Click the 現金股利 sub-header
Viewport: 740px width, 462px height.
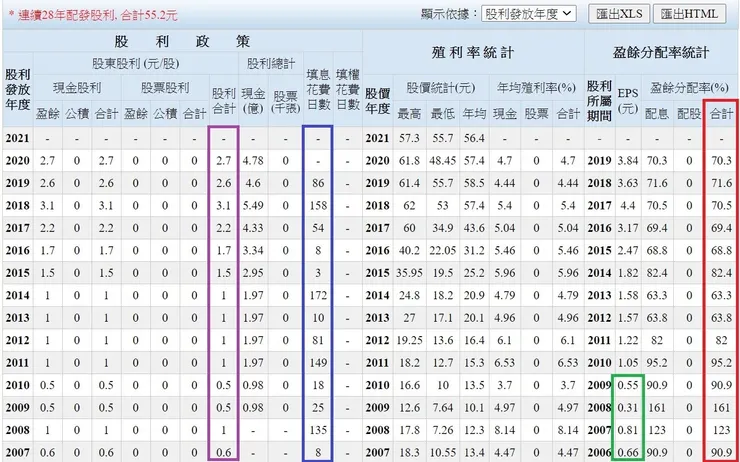click(77, 88)
